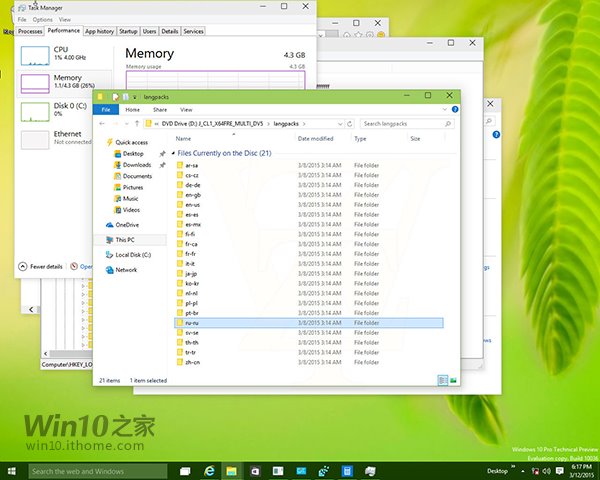Switch to Services tab in Task Manager
The image size is (600, 480).
point(193,31)
